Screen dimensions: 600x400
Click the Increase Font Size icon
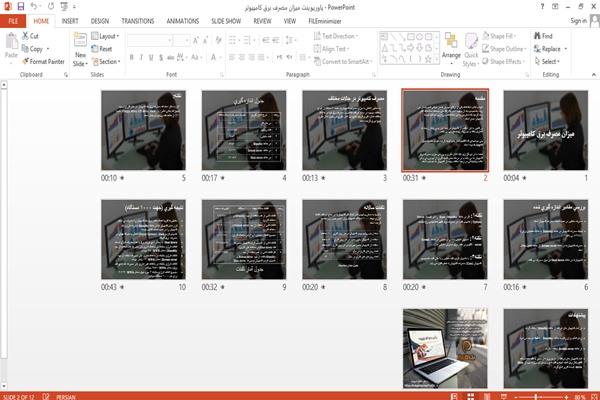pos(196,40)
